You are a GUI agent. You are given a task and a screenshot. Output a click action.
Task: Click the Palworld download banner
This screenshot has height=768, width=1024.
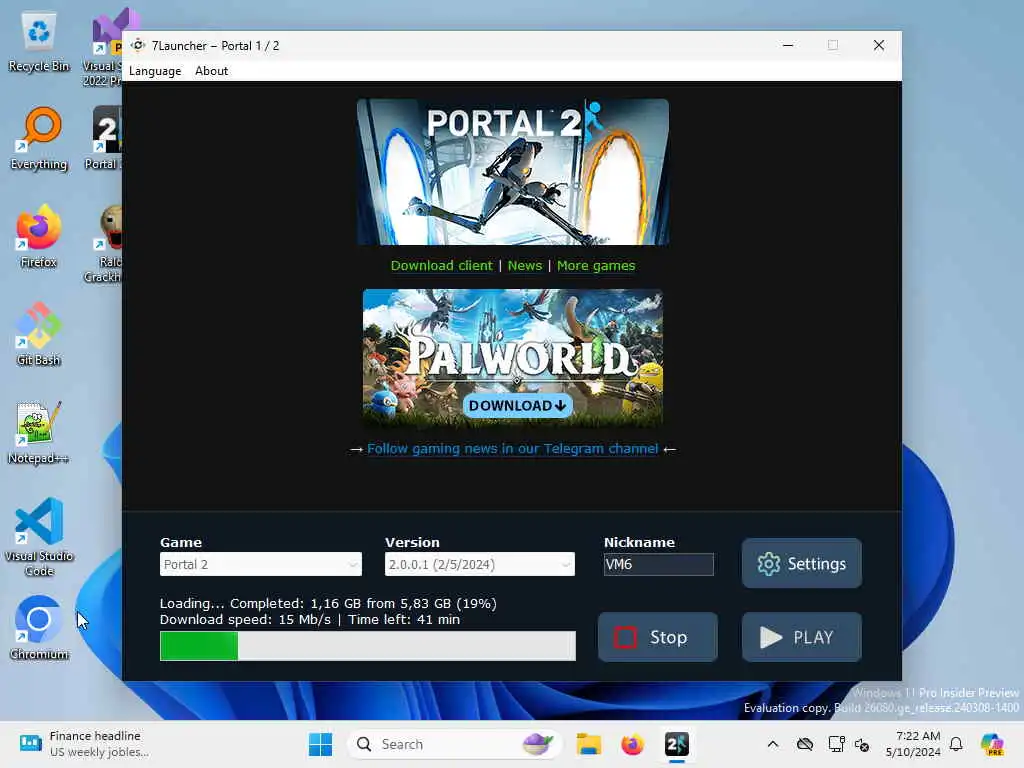pos(513,359)
